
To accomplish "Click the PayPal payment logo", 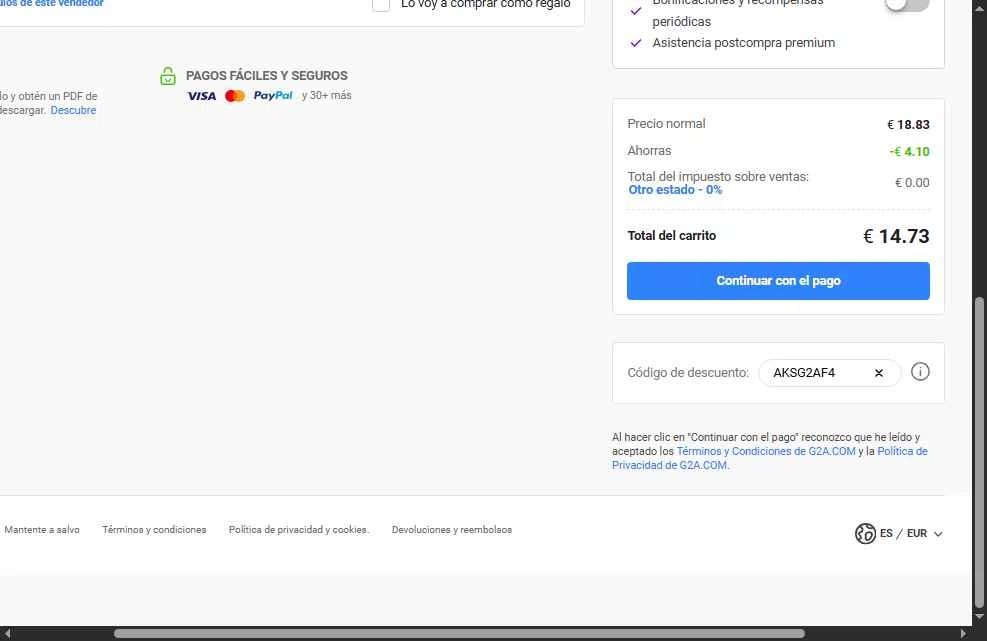I will [x=273, y=96].
